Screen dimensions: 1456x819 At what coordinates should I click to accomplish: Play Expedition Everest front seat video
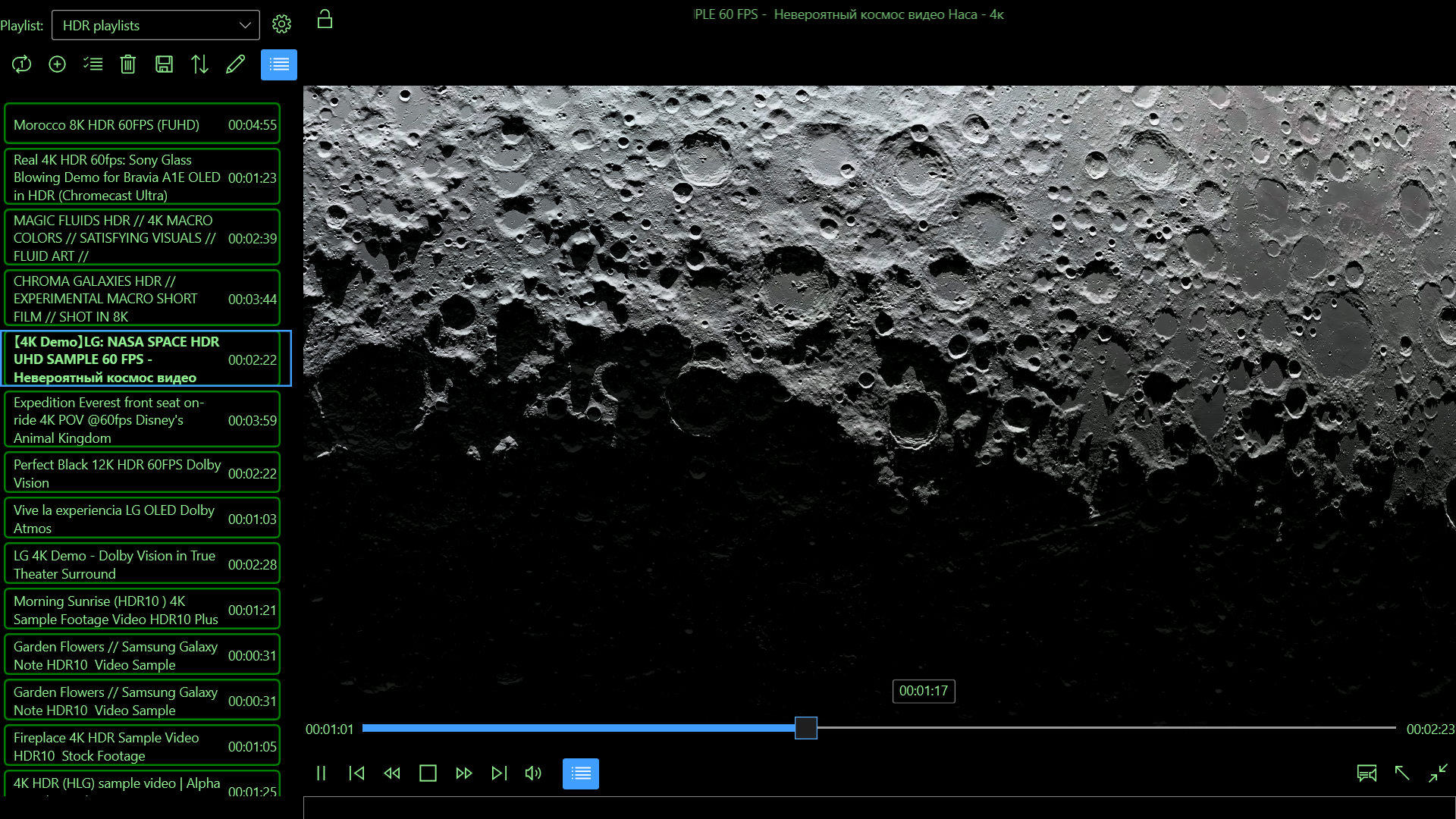(x=142, y=420)
